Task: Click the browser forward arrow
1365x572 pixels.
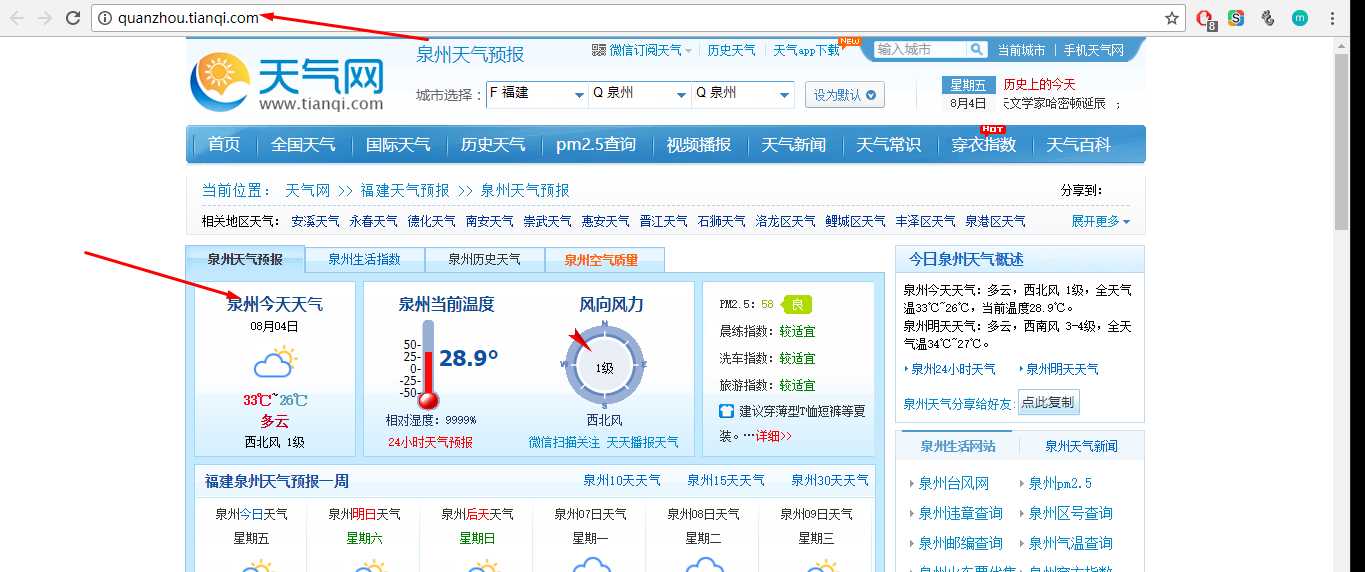Action: [x=45, y=18]
